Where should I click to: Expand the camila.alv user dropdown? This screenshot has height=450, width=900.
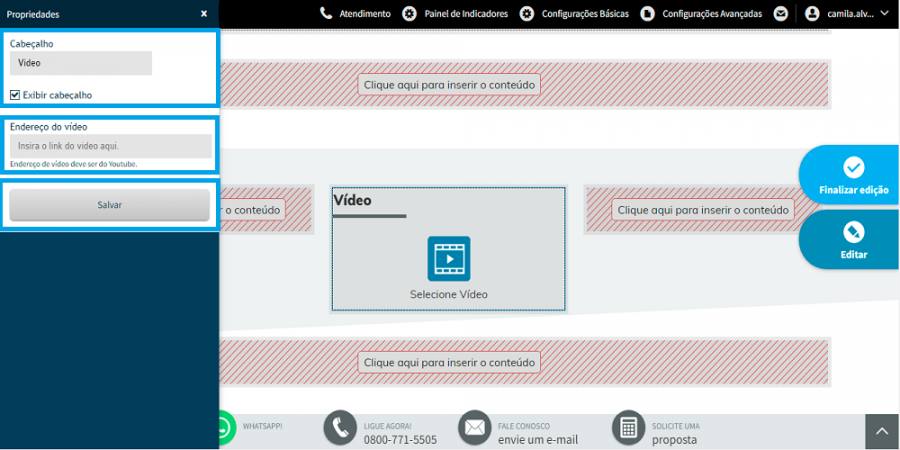point(884,14)
